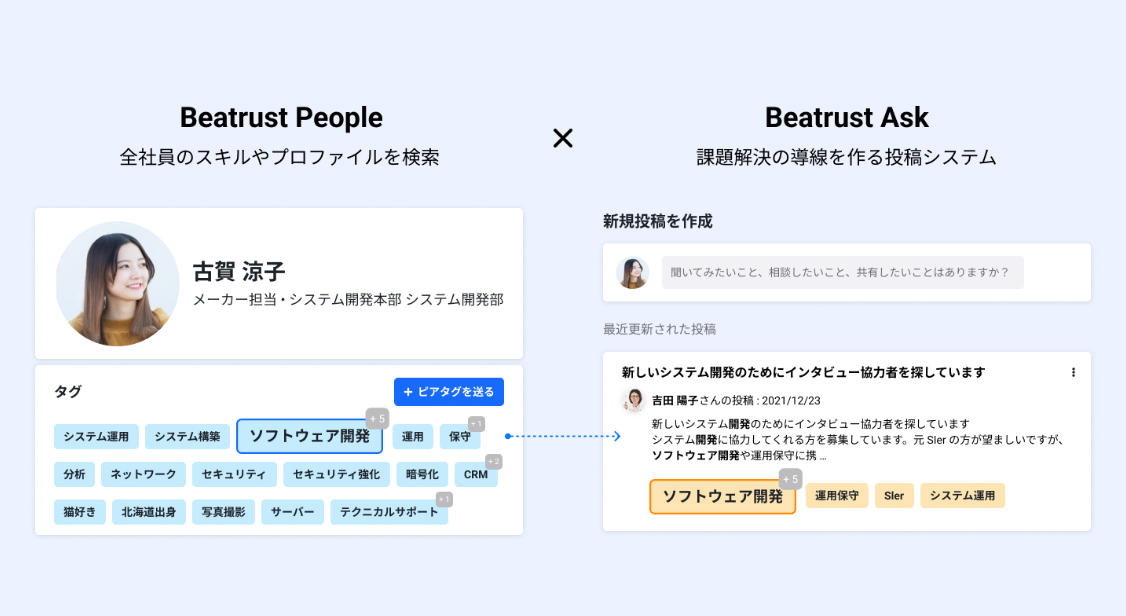Click the +5 badge on the blue ソフトウェア開発 tag
Image resolution: width=1126 pixels, height=616 pixels.
click(377, 418)
